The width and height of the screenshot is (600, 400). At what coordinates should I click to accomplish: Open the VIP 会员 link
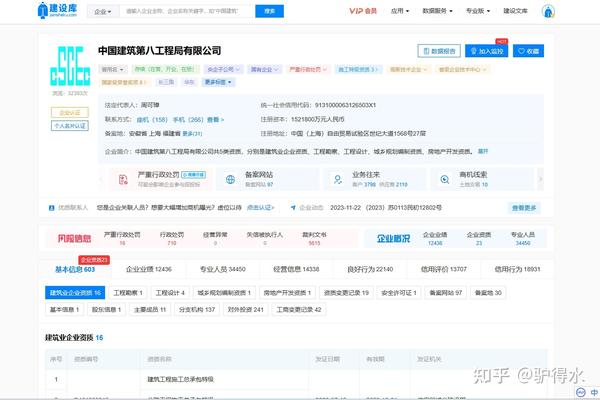pos(363,11)
